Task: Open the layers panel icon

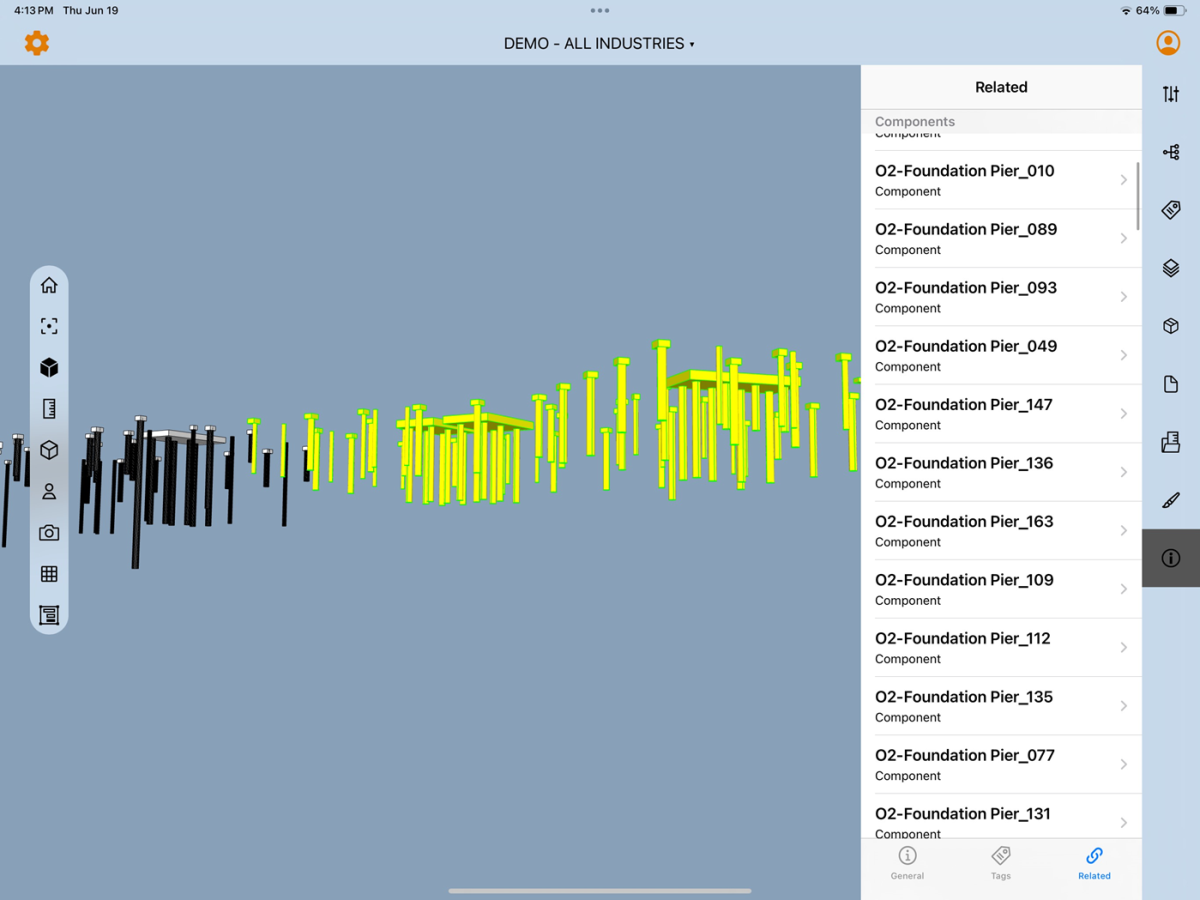Action: [1171, 268]
